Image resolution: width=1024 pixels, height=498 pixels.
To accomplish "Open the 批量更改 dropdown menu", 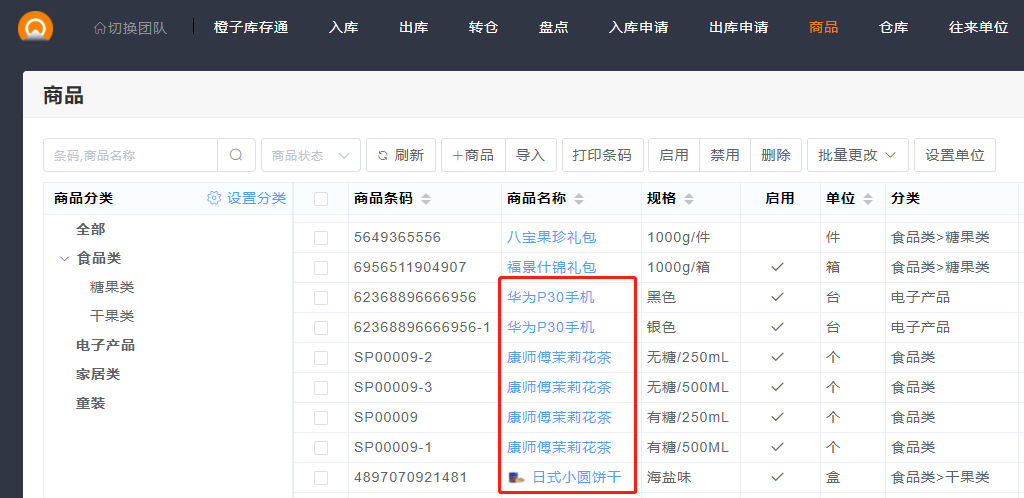I will click(857, 155).
